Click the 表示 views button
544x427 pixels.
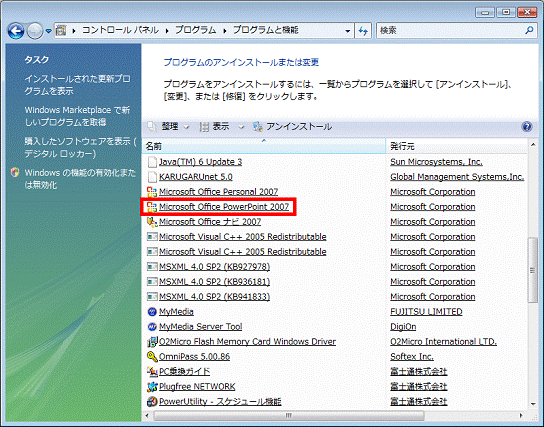tap(214, 127)
